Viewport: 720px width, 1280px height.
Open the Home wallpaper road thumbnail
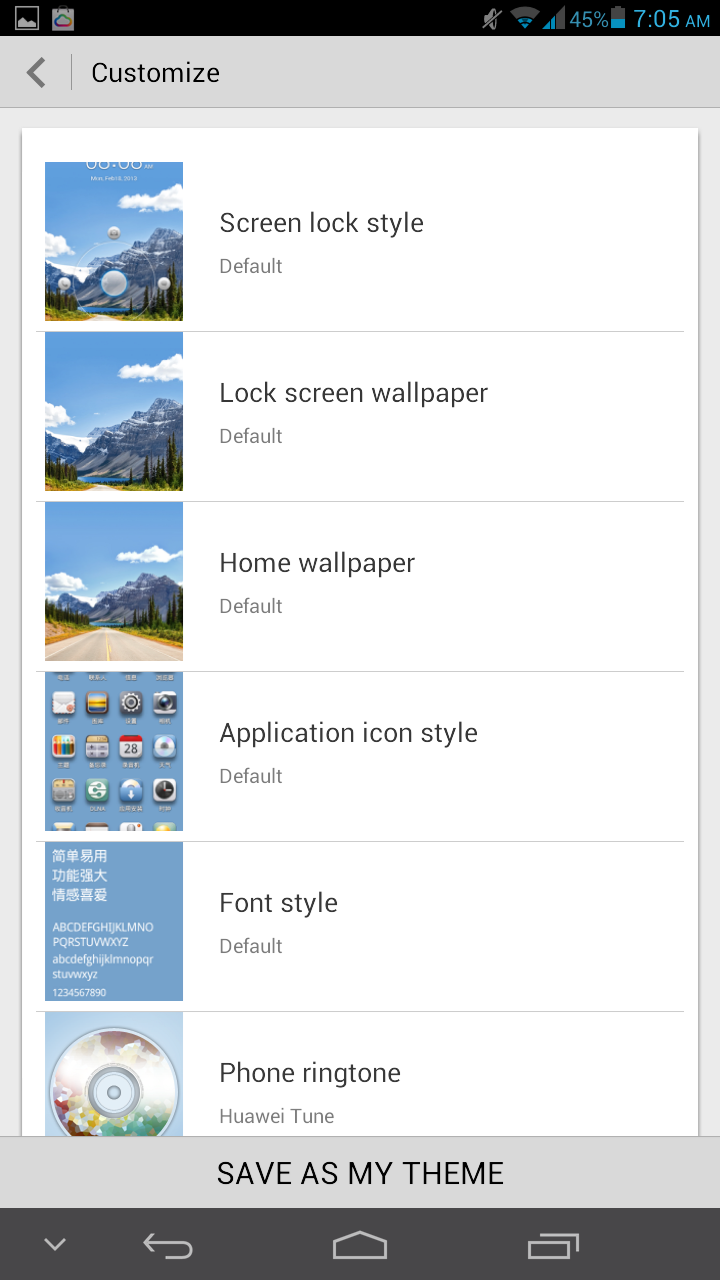(x=114, y=581)
